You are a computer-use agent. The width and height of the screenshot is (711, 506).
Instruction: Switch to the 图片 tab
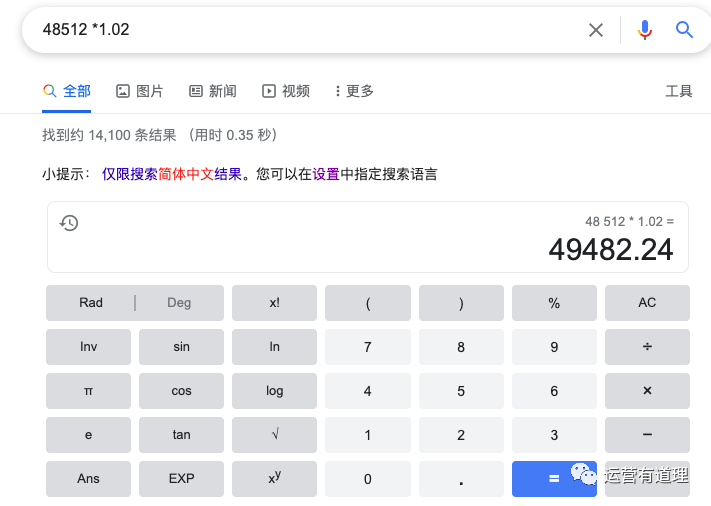(139, 91)
